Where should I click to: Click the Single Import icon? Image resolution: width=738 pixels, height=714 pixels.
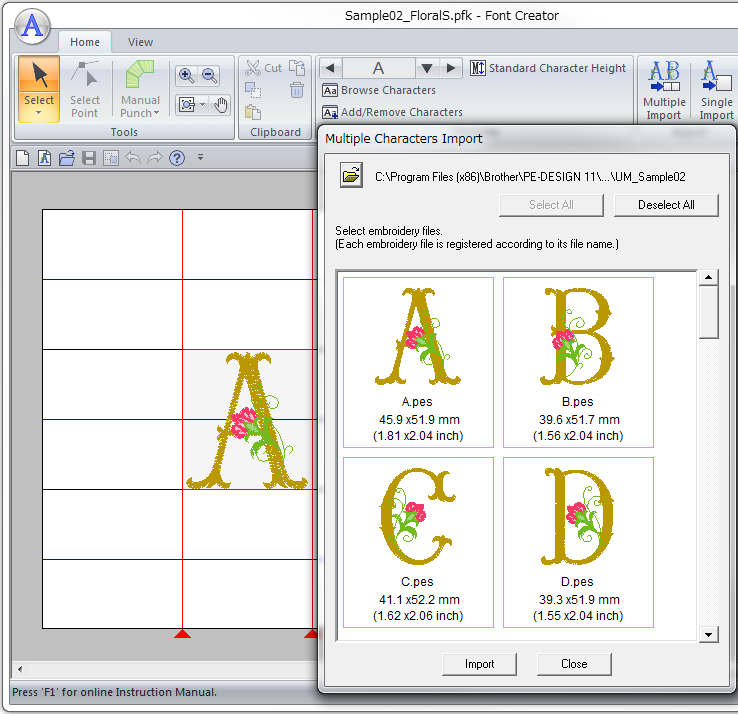pyautogui.click(x=716, y=80)
